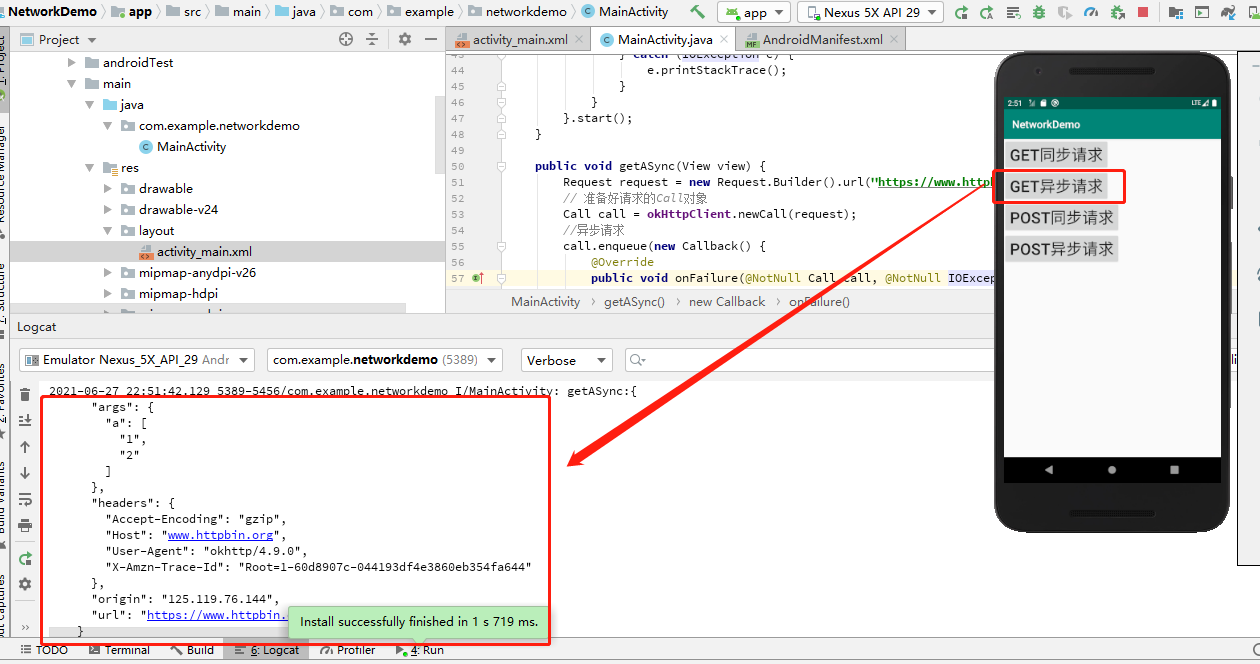Hide the Project panel with minus icon
1260x664 pixels.
pyautogui.click(x=431, y=39)
